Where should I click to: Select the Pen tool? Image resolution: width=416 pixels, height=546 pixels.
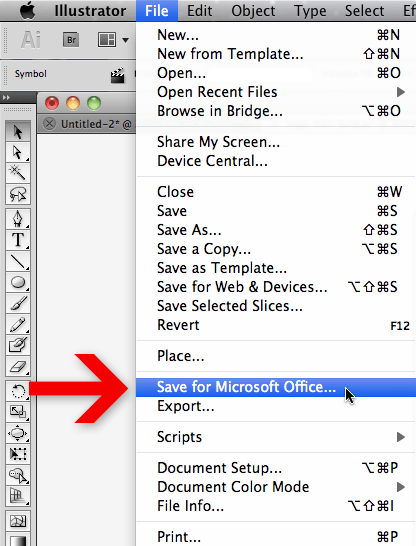[x=18, y=219]
